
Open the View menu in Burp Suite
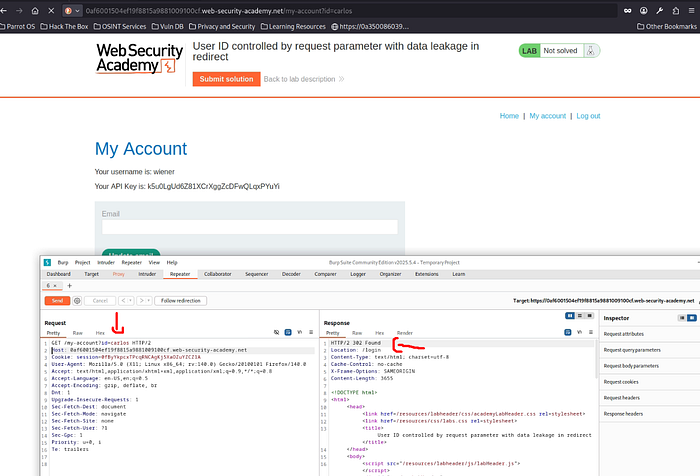point(154,263)
